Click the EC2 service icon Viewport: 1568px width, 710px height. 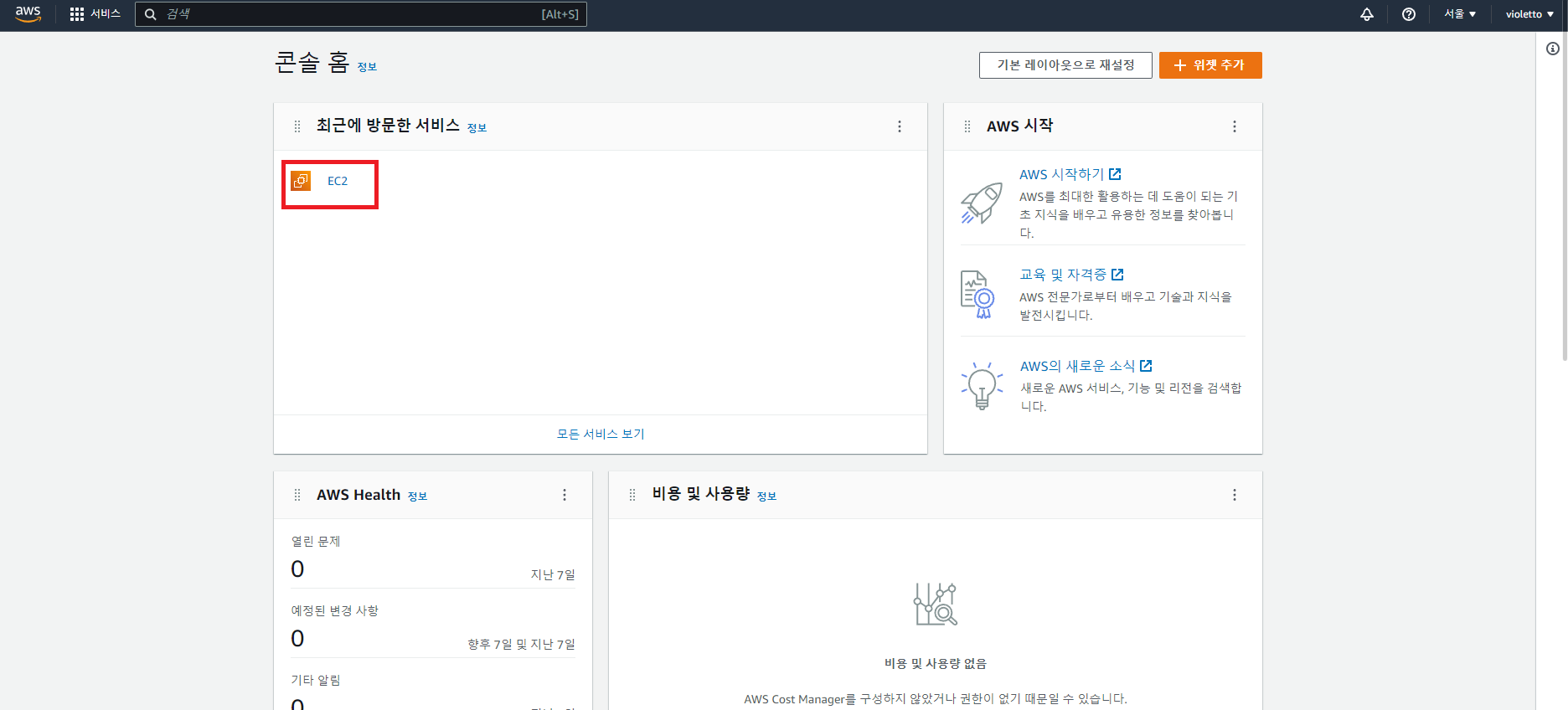[x=301, y=181]
